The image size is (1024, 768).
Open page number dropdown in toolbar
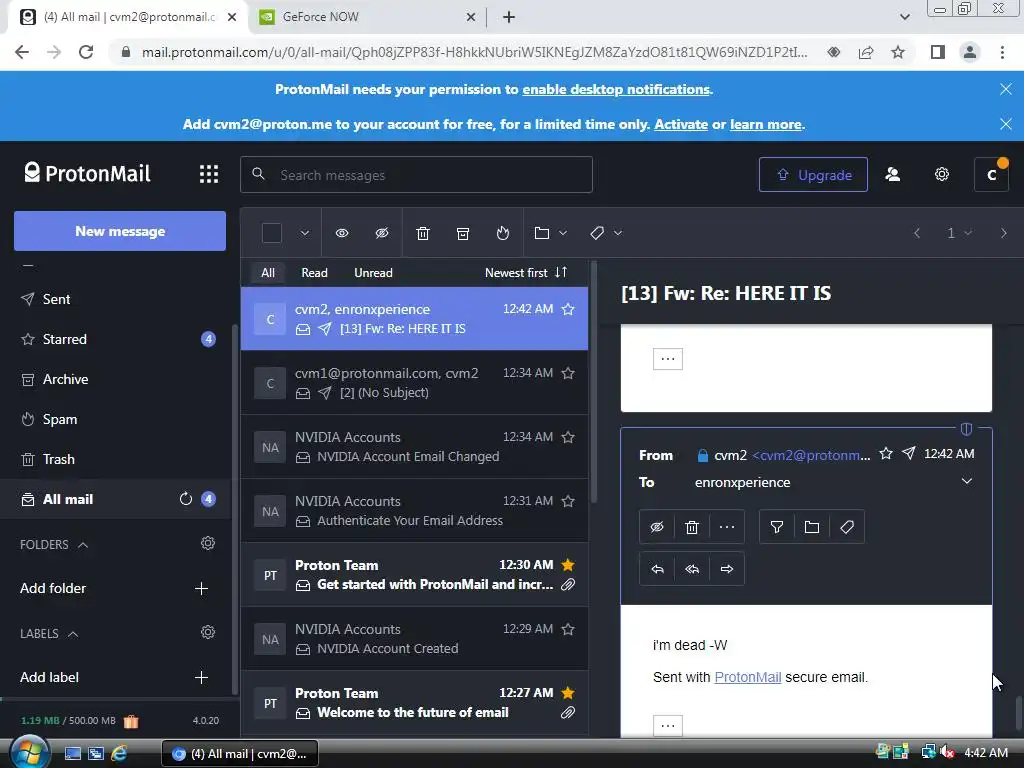click(x=959, y=233)
